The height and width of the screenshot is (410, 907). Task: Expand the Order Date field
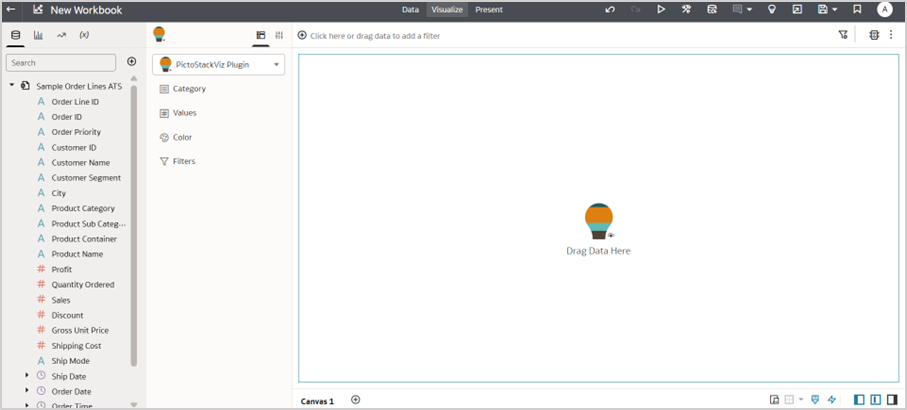27,391
